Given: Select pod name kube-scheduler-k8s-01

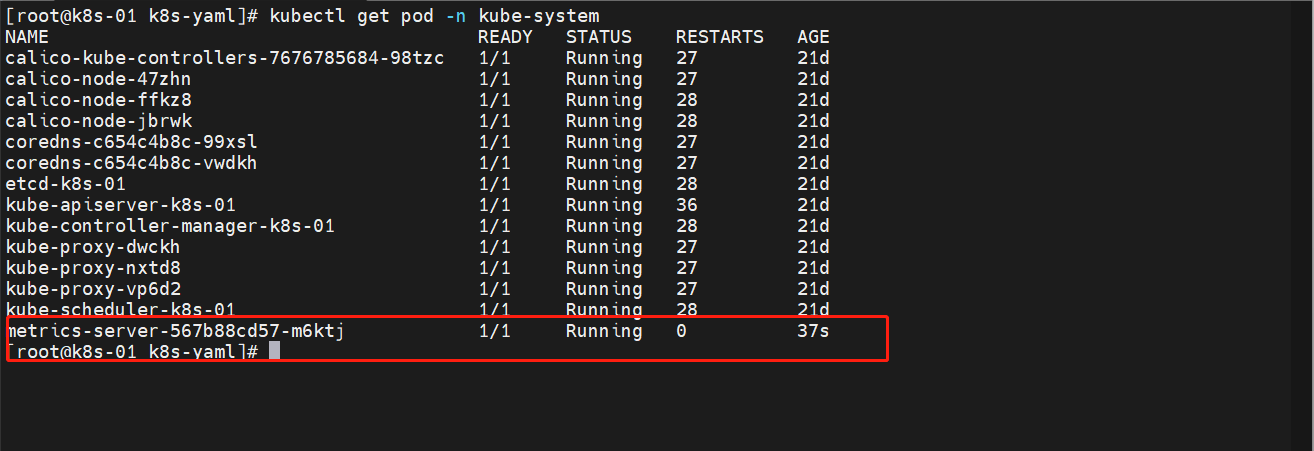Looking at the screenshot, I should pos(120,310).
